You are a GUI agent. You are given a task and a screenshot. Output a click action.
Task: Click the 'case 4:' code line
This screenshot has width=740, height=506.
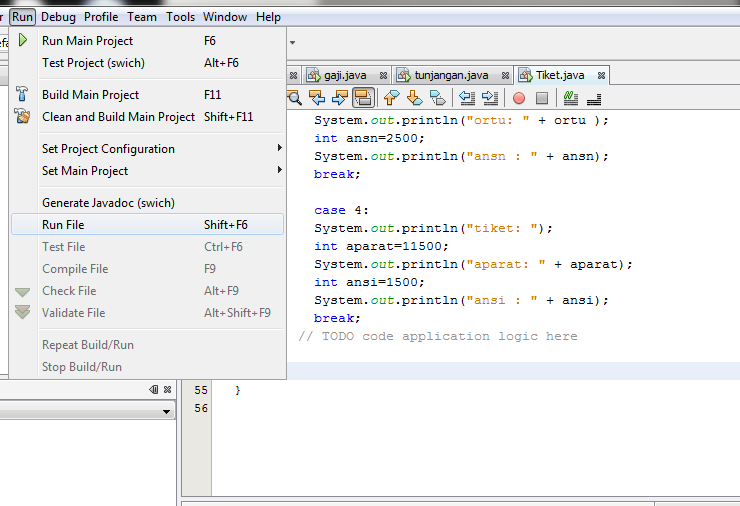(x=341, y=210)
